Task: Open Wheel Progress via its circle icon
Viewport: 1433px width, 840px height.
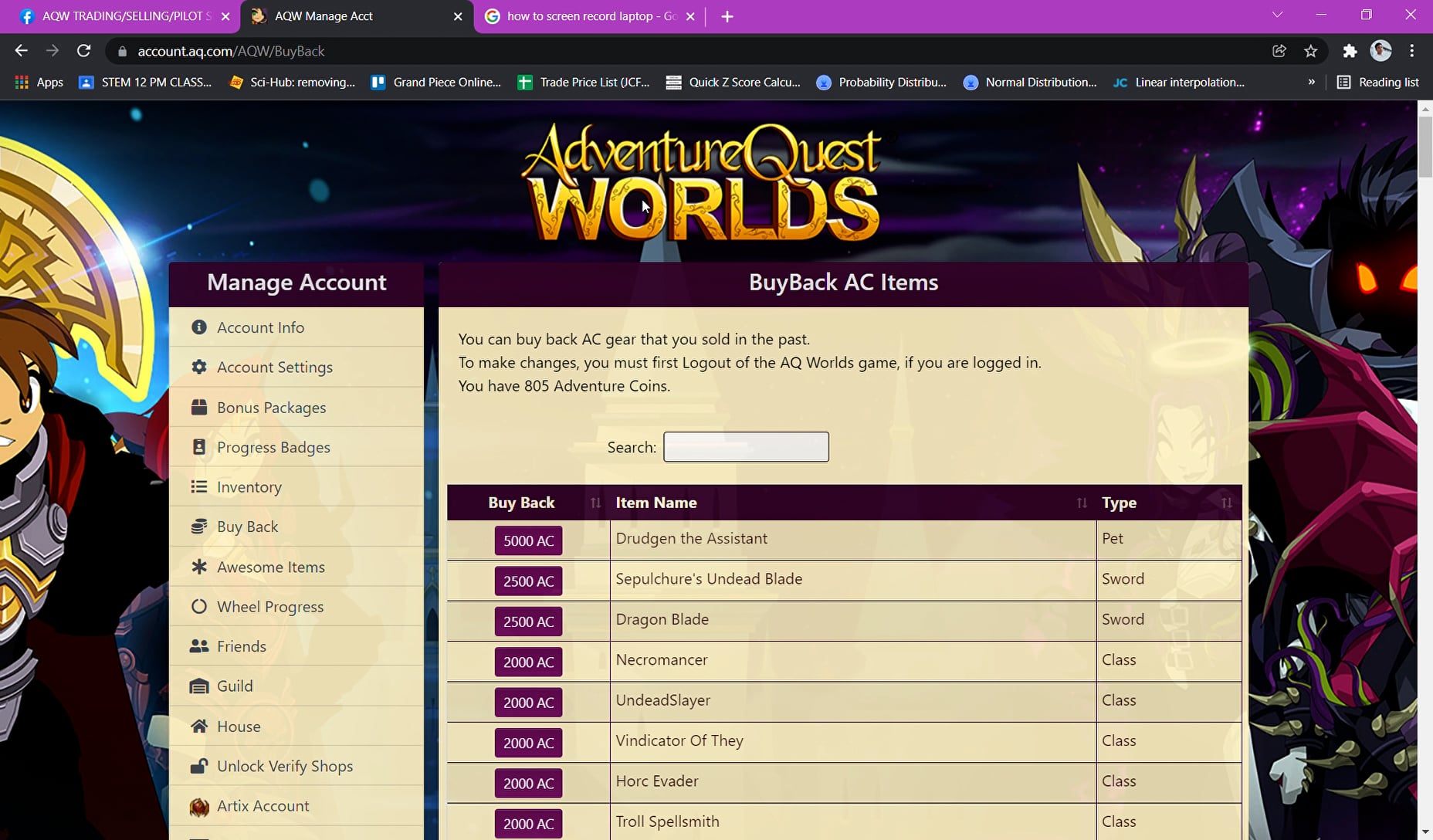Action: pyautogui.click(x=199, y=607)
